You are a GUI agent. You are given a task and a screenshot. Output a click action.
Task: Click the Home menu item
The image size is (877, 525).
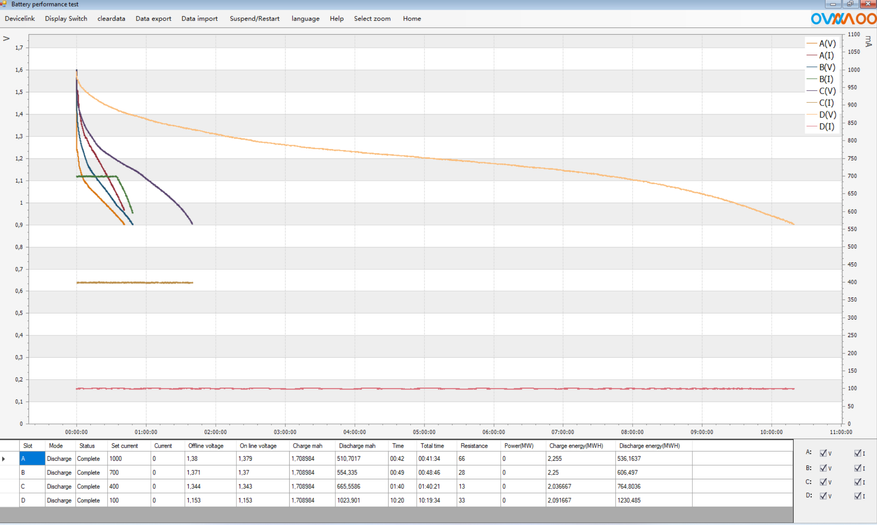point(412,18)
